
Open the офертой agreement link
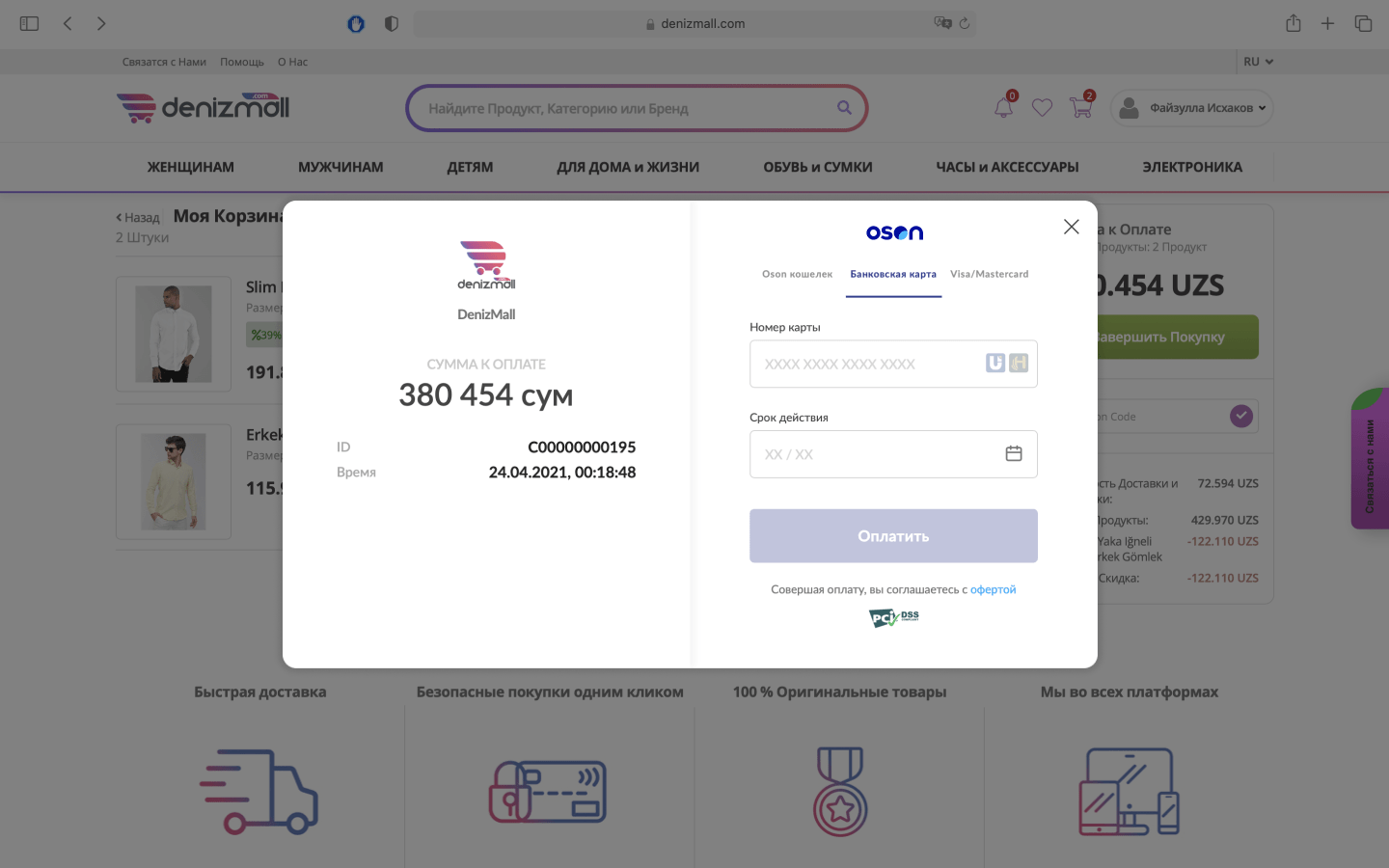coord(993,589)
